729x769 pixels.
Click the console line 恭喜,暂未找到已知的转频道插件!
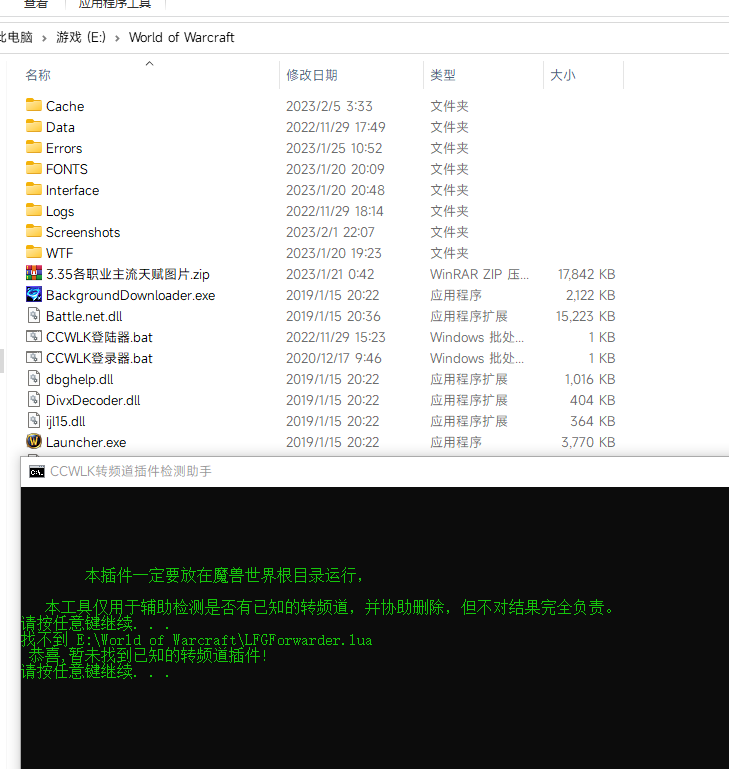coord(147,655)
